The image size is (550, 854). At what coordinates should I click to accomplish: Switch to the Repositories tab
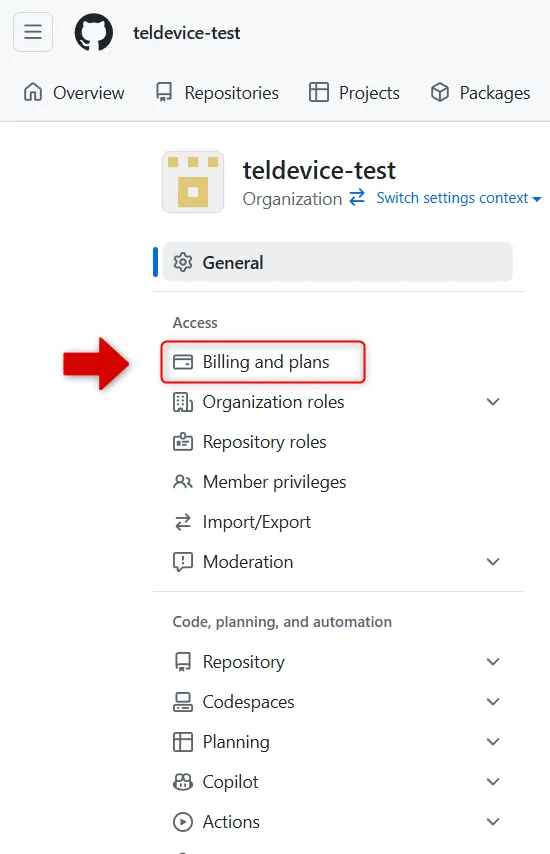[x=217, y=93]
